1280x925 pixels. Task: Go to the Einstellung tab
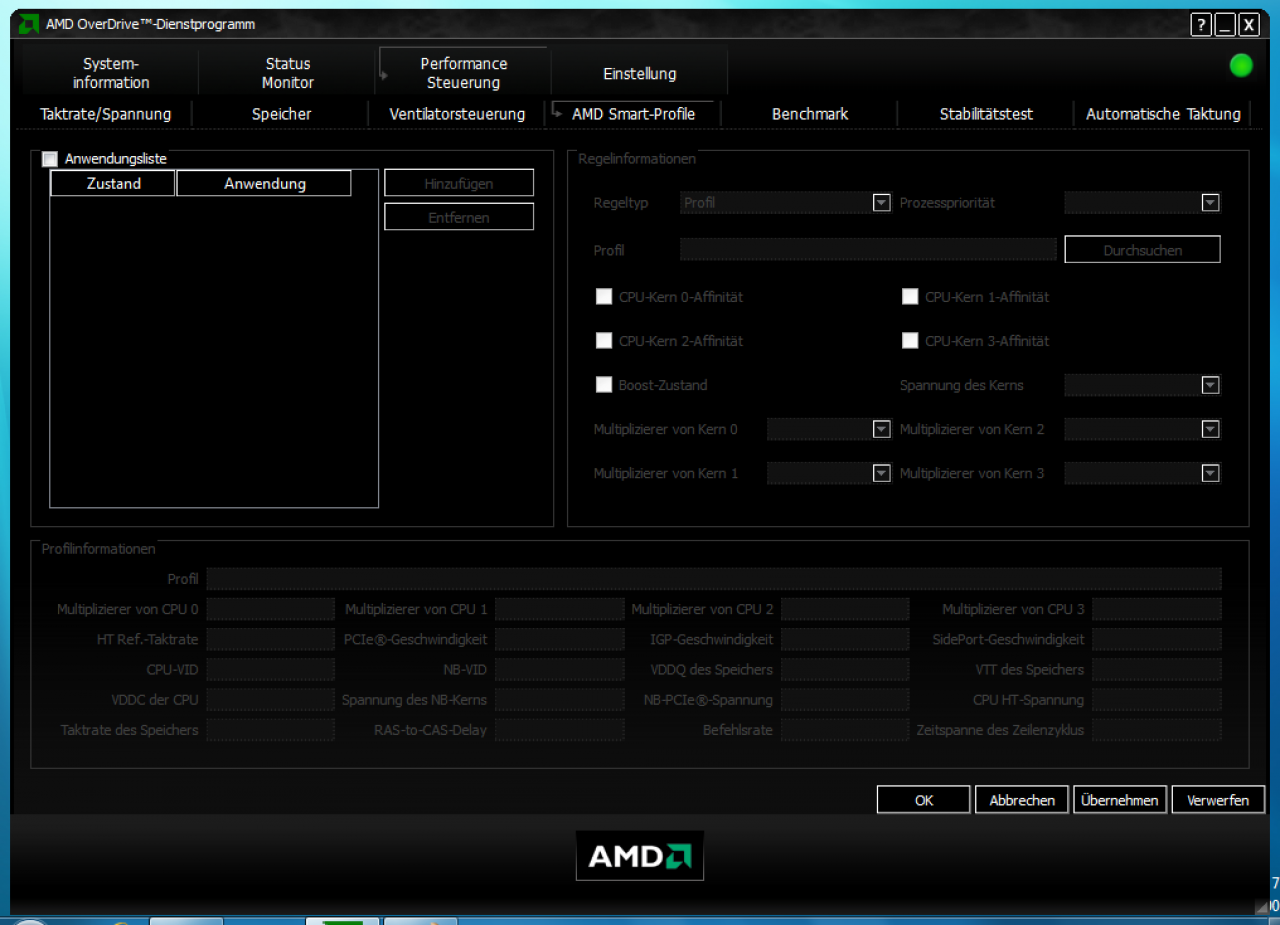tap(640, 74)
